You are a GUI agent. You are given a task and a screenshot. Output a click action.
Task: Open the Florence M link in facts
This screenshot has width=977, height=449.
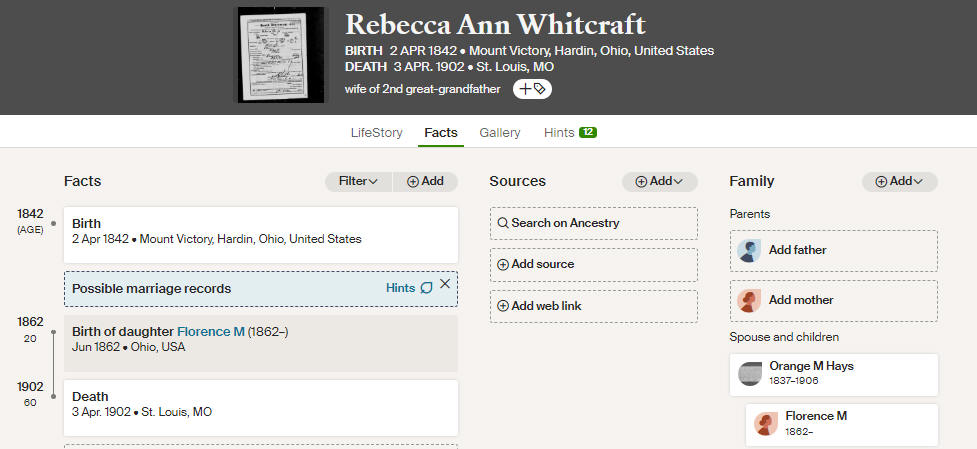[x=211, y=332]
